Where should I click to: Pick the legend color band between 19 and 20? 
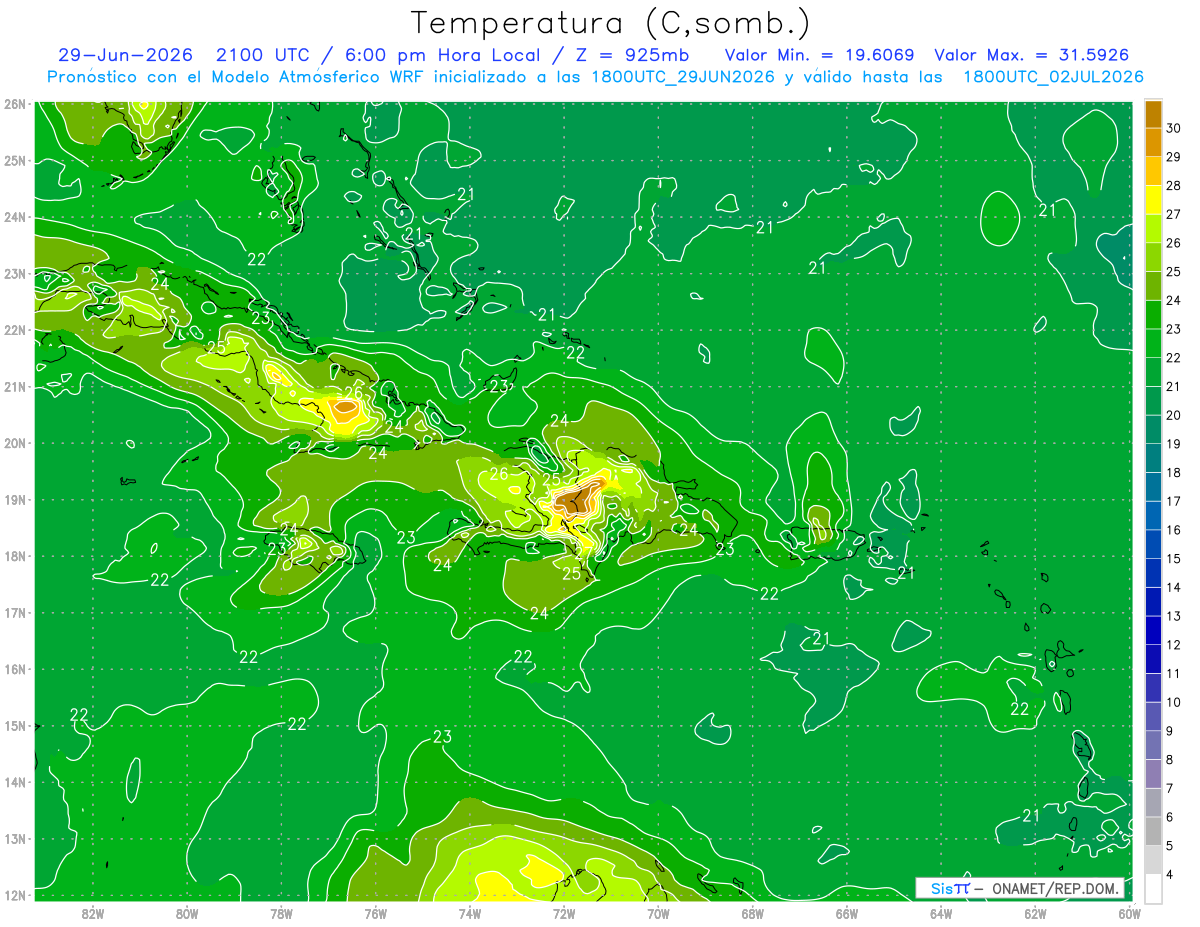click(1153, 429)
